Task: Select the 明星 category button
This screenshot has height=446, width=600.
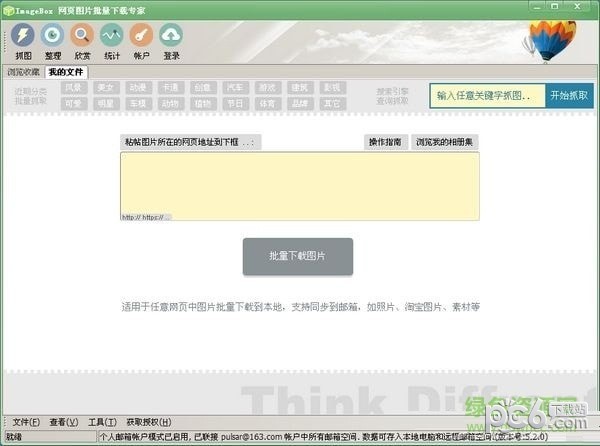Action: [106, 104]
